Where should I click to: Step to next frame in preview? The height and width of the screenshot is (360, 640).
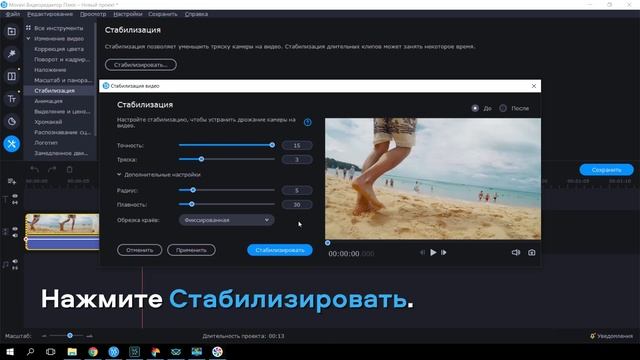pos(444,253)
